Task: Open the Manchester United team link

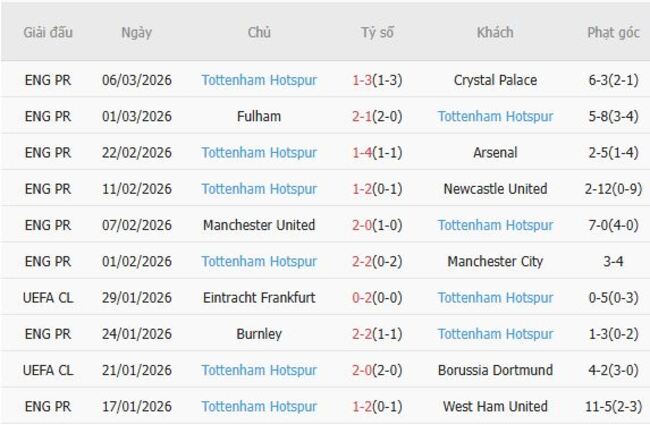Action: tap(259, 225)
